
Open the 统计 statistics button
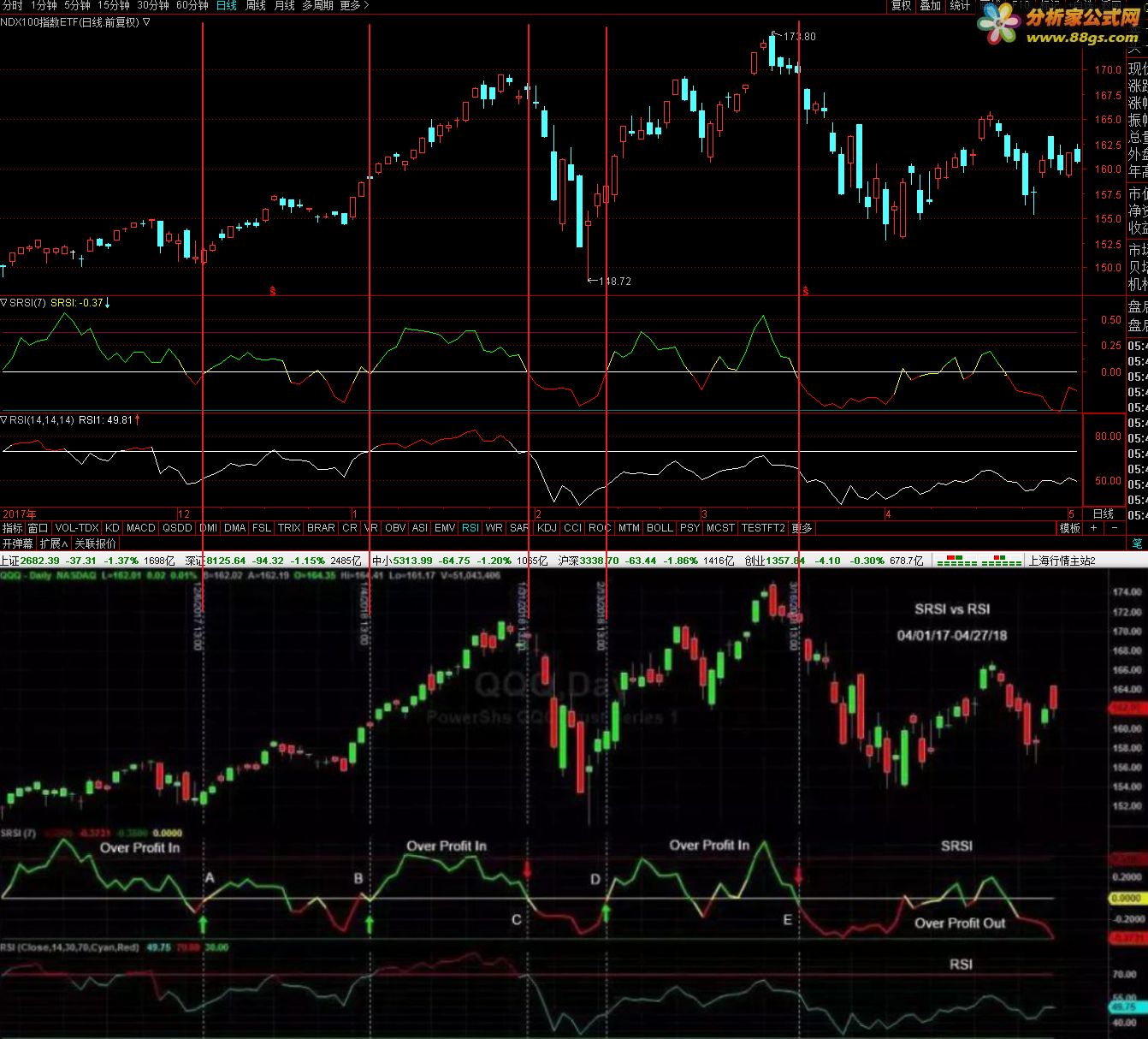pos(960,5)
